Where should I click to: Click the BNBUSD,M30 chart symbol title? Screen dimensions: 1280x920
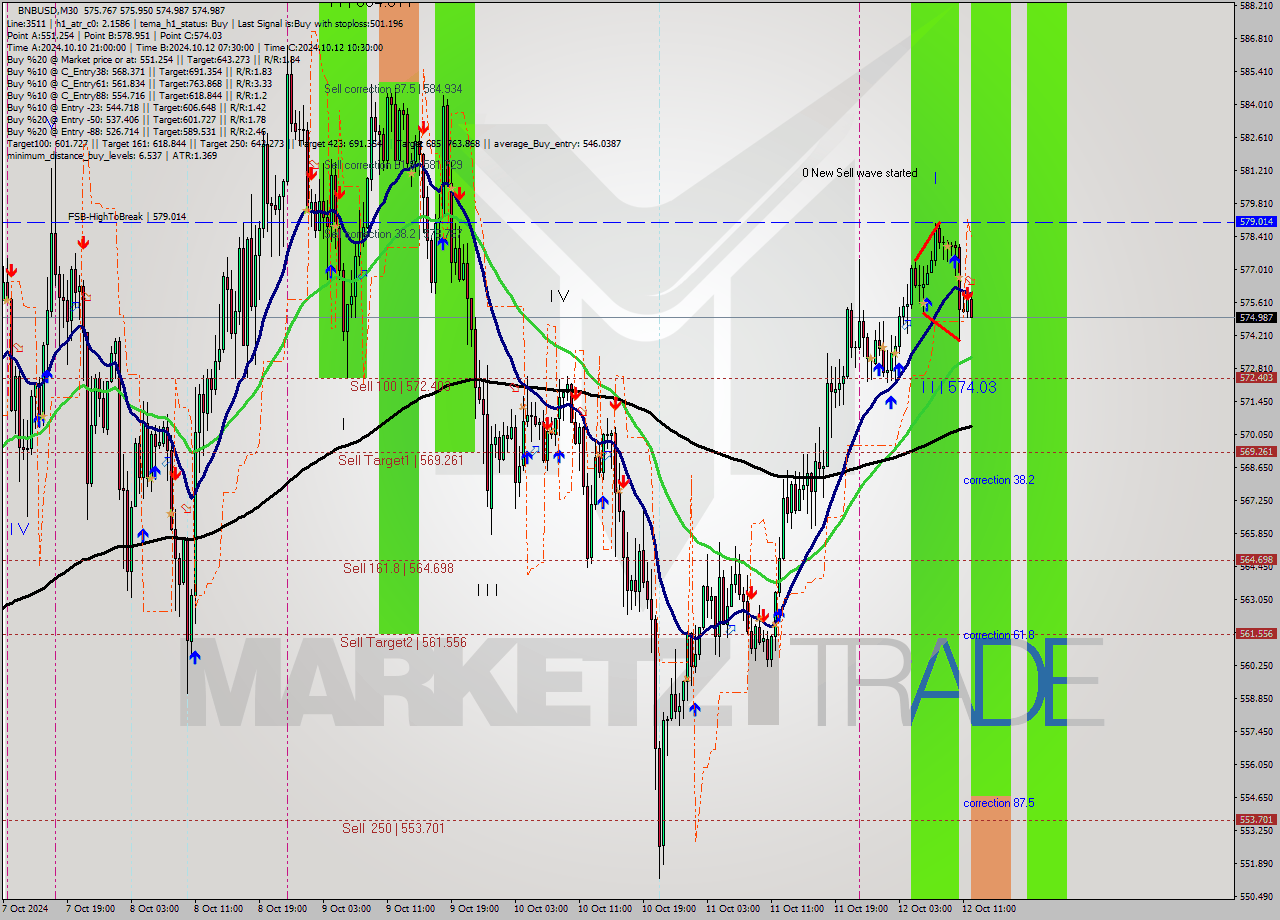pyautogui.click(x=46, y=9)
